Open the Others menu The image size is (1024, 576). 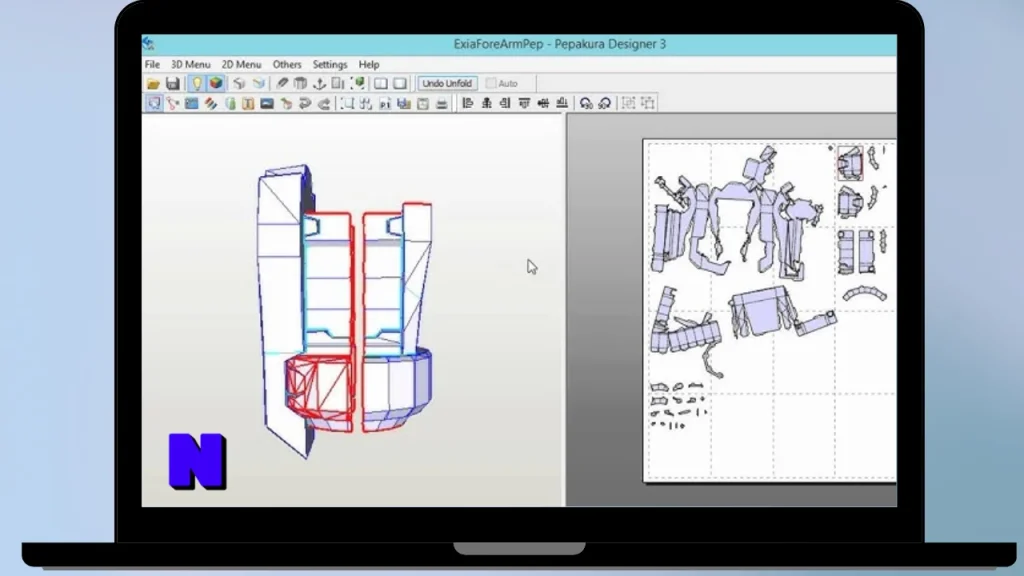coord(287,65)
